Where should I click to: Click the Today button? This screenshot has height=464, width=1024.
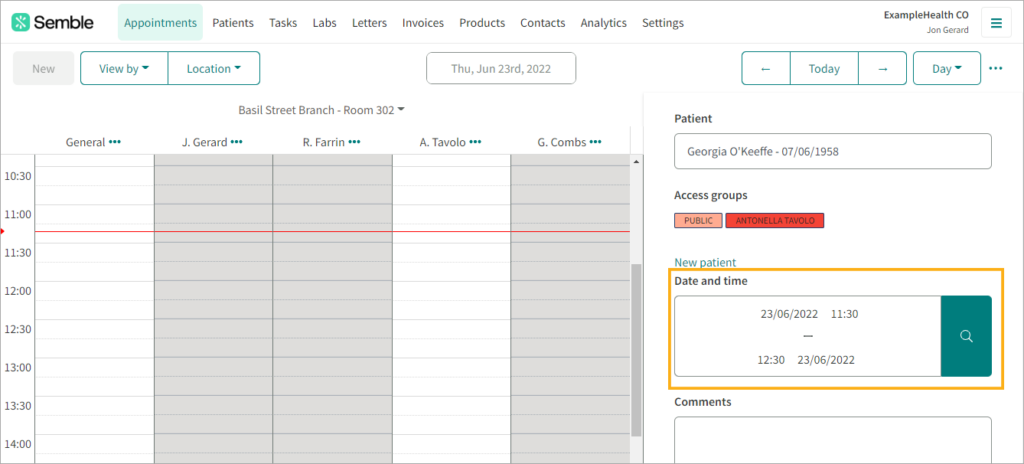(824, 69)
